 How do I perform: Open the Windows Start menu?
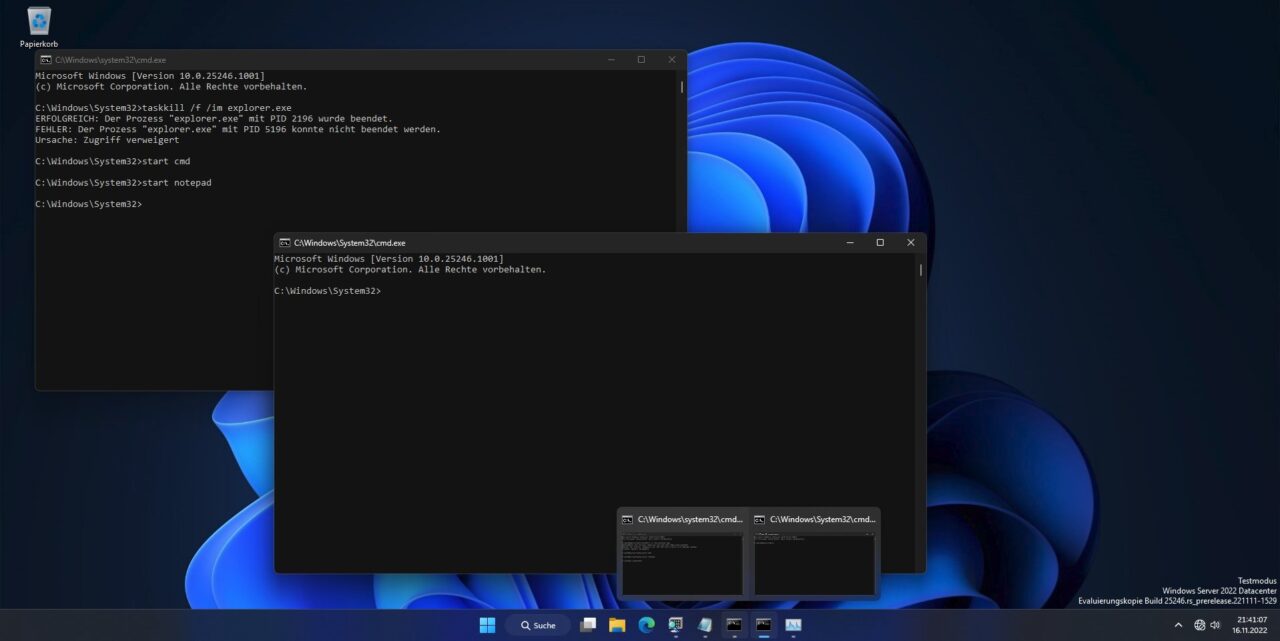(x=487, y=624)
